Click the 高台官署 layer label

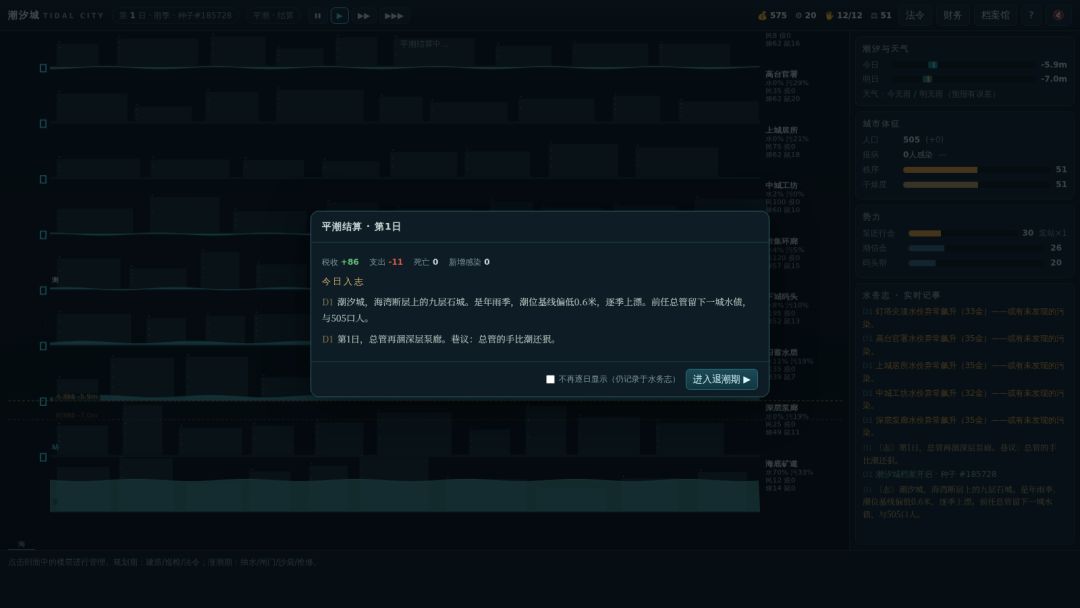click(x=781, y=74)
